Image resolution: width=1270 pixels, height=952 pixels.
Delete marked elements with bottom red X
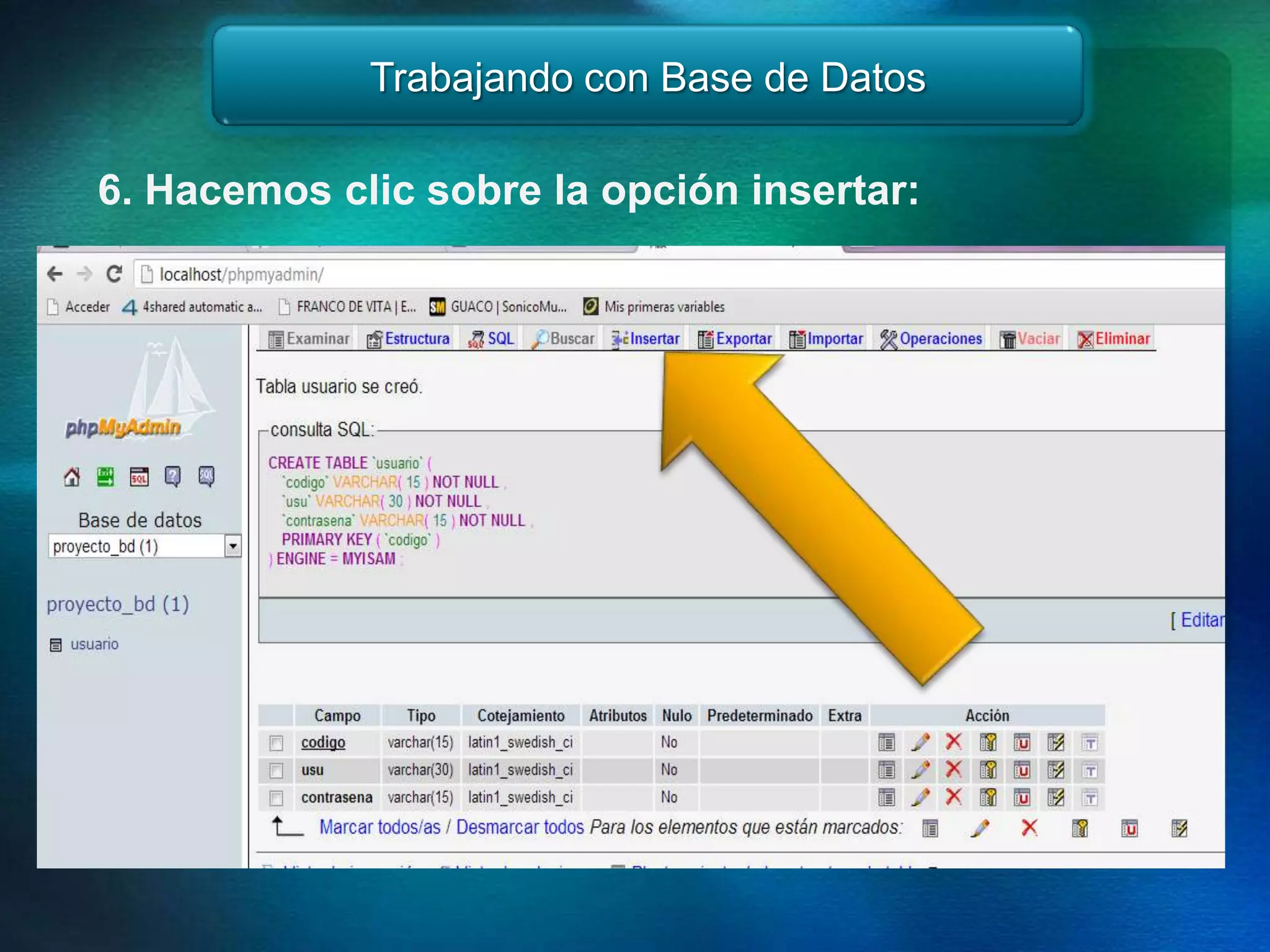point(1029,827)
